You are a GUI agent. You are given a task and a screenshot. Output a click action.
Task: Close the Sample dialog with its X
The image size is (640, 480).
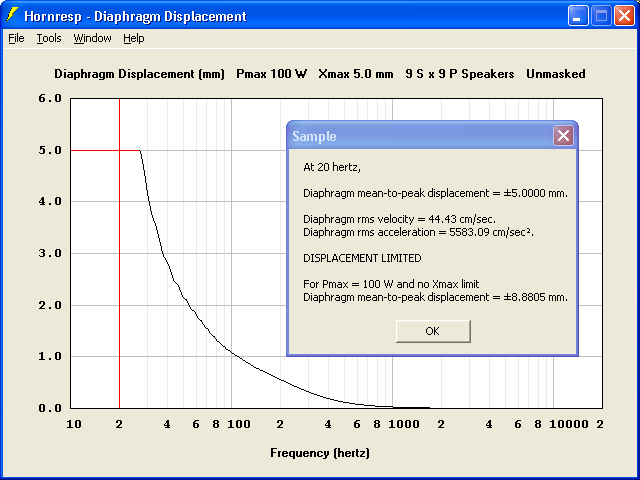[563, 136]
